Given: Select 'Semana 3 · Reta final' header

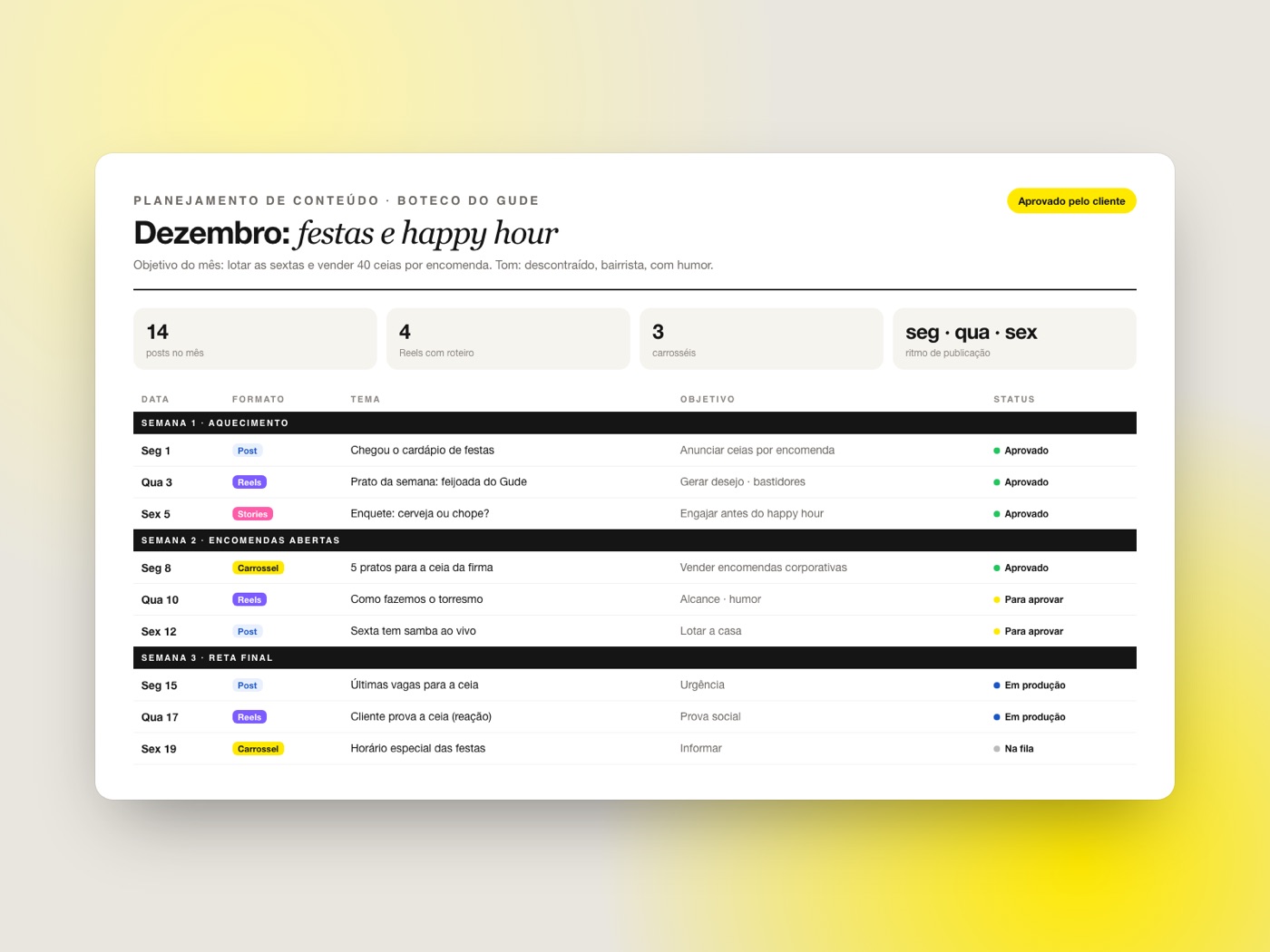Looking at the screenshot, I should click(635, 658).
